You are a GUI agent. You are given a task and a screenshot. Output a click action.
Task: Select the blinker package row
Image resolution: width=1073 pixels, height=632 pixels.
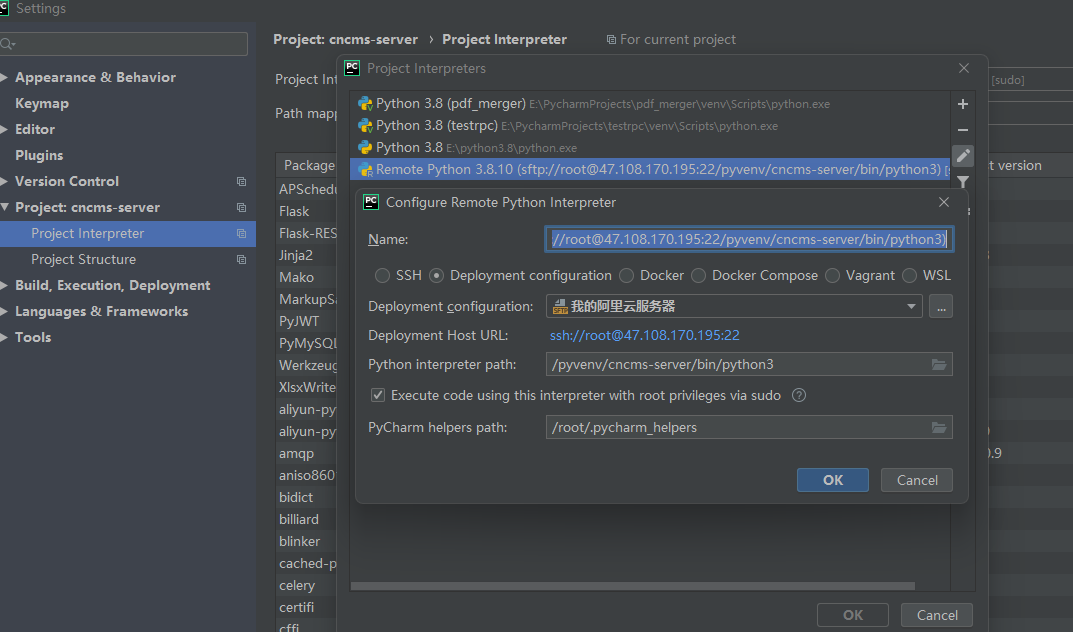coord(306,541)
